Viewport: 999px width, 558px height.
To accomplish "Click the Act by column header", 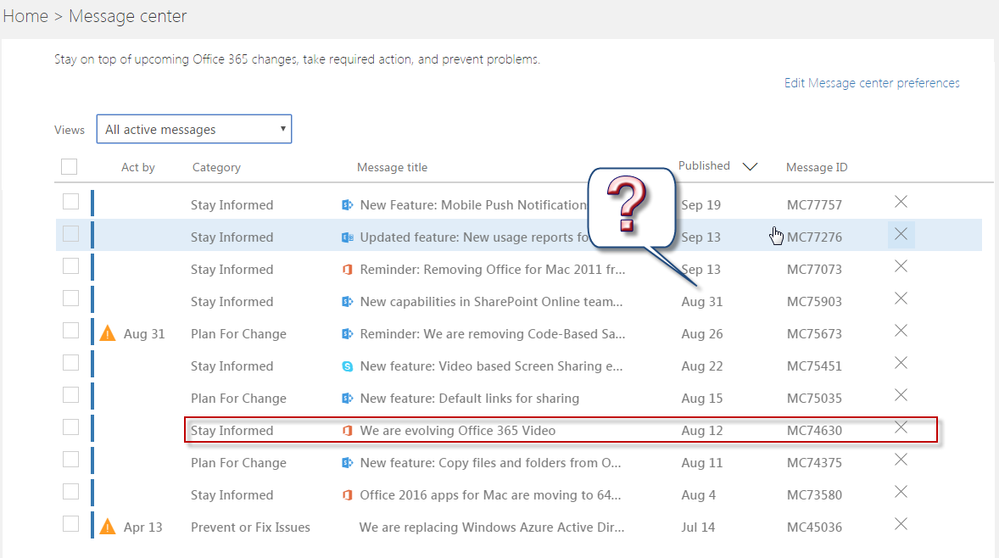I will [x=138, y=168].
